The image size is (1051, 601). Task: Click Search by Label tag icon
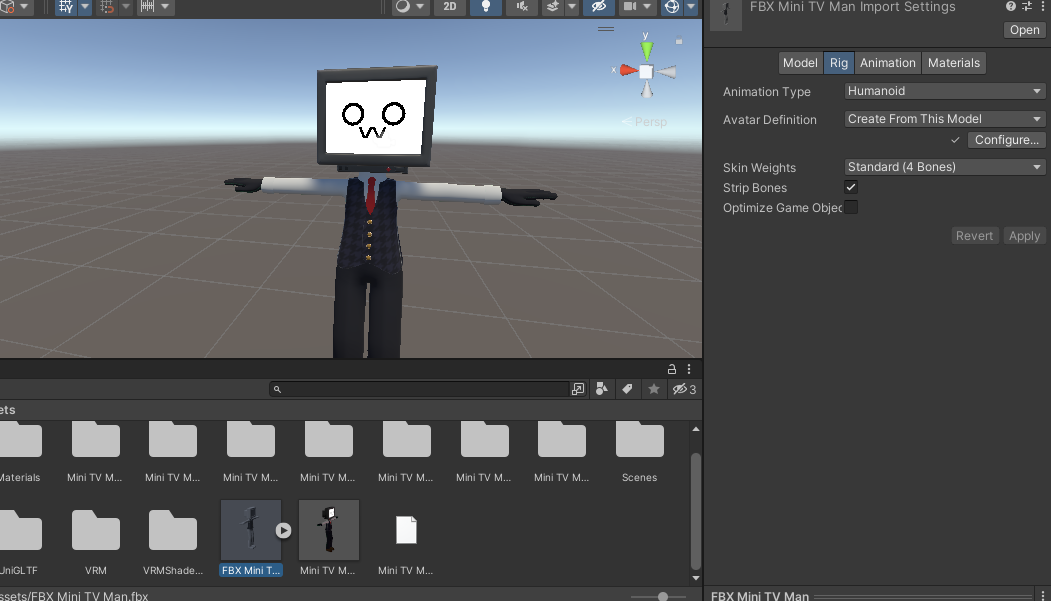click(x=627, y=389)
